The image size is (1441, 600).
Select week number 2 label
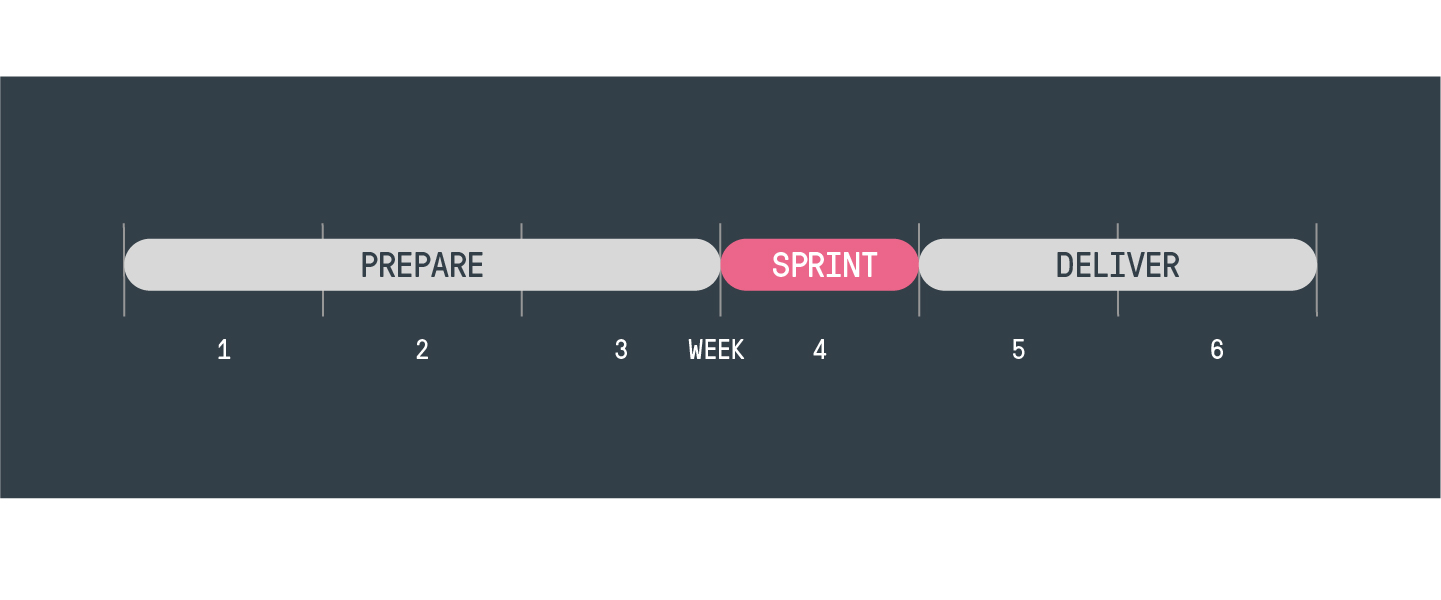pyautogui.click(x=423, y=350)
